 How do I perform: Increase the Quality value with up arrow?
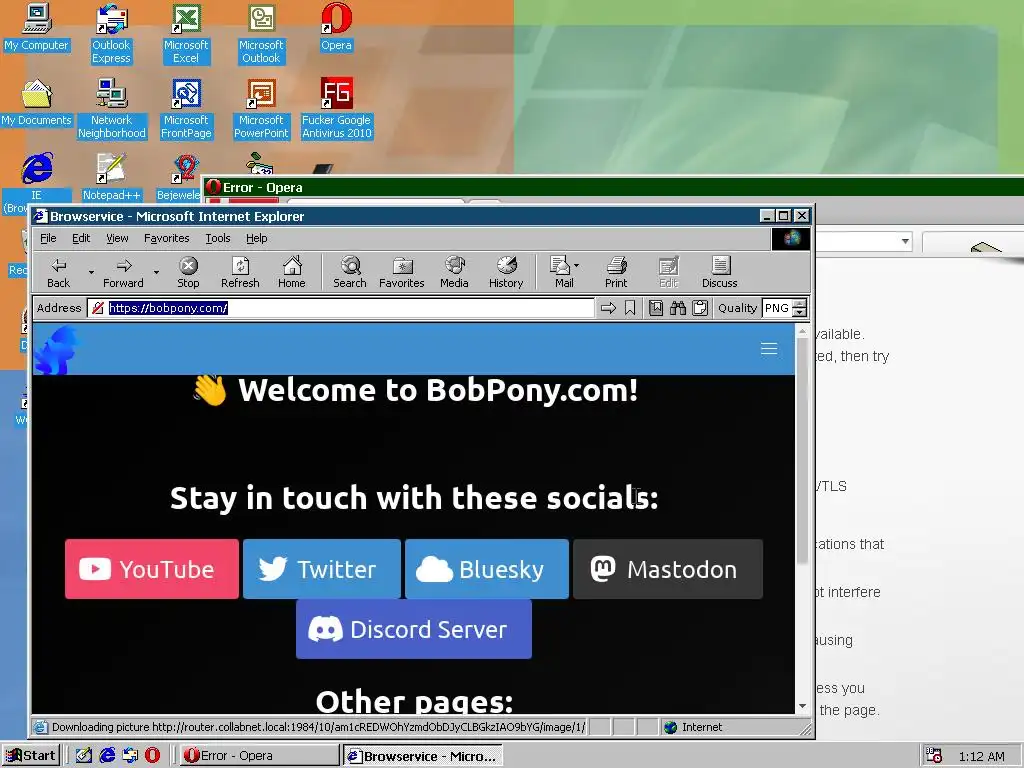tap(800, 304)
